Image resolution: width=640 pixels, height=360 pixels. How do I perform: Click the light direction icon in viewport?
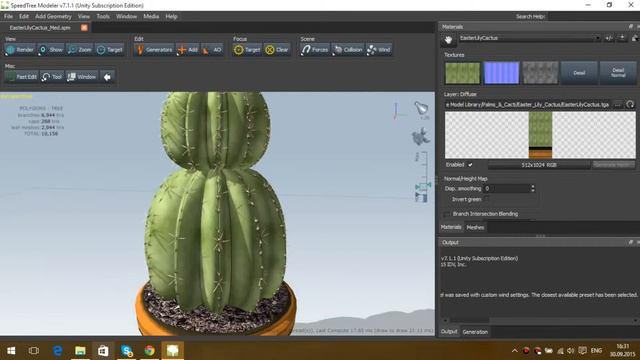pyautogui.click(x=422, y=109)
